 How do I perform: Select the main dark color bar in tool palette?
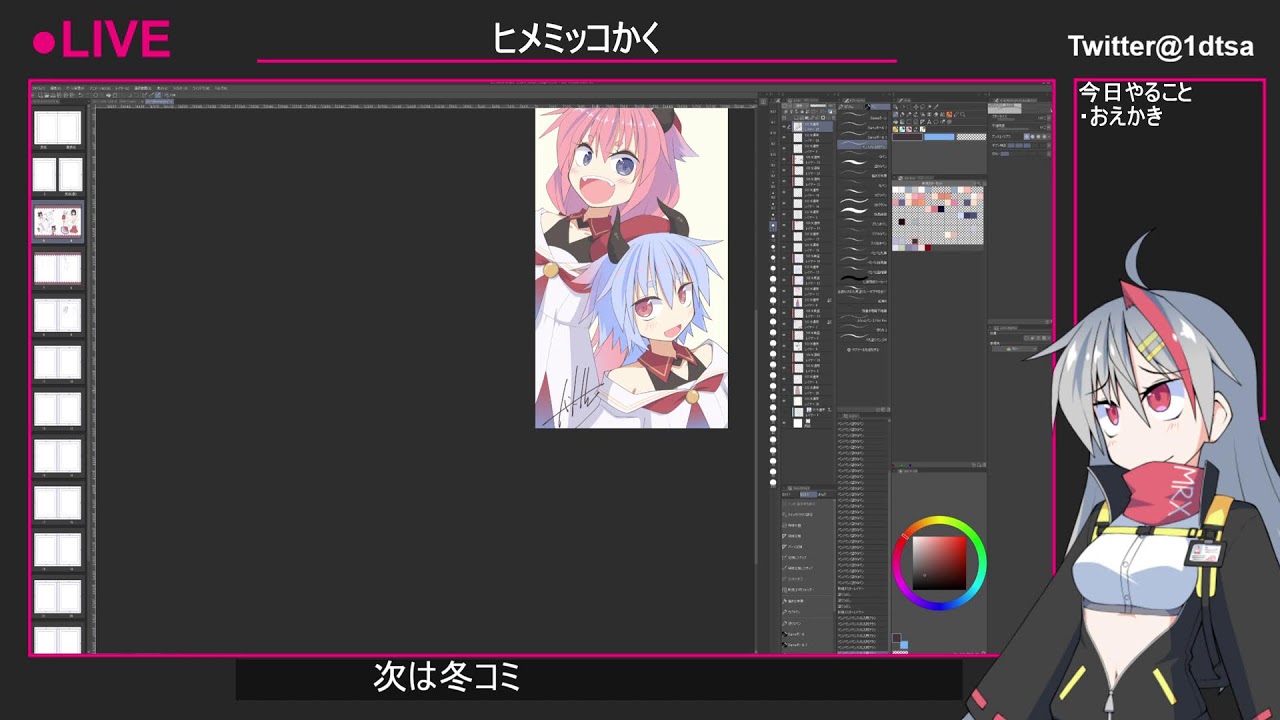(x=907, y=137)
